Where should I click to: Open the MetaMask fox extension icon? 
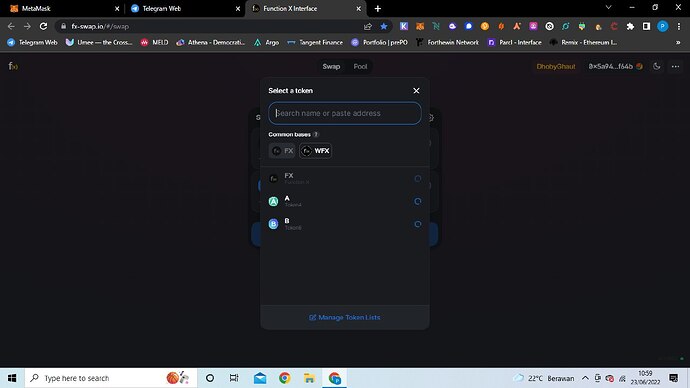(420, 26)
